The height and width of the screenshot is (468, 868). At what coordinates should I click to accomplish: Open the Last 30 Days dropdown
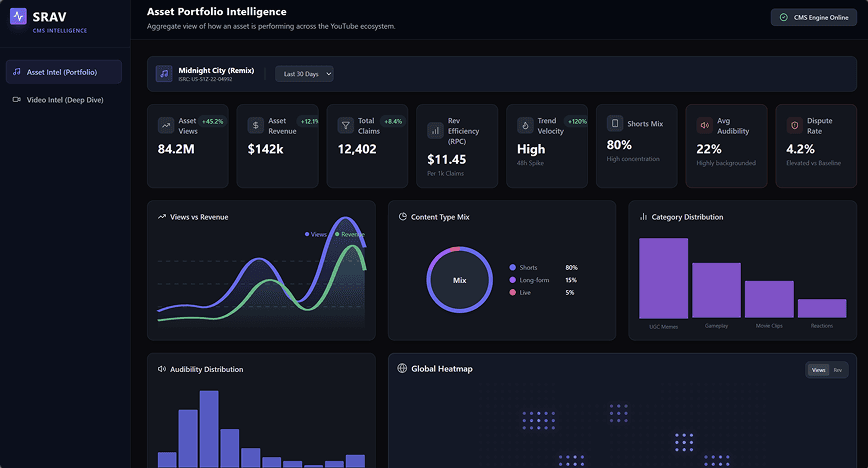point(304,74)
